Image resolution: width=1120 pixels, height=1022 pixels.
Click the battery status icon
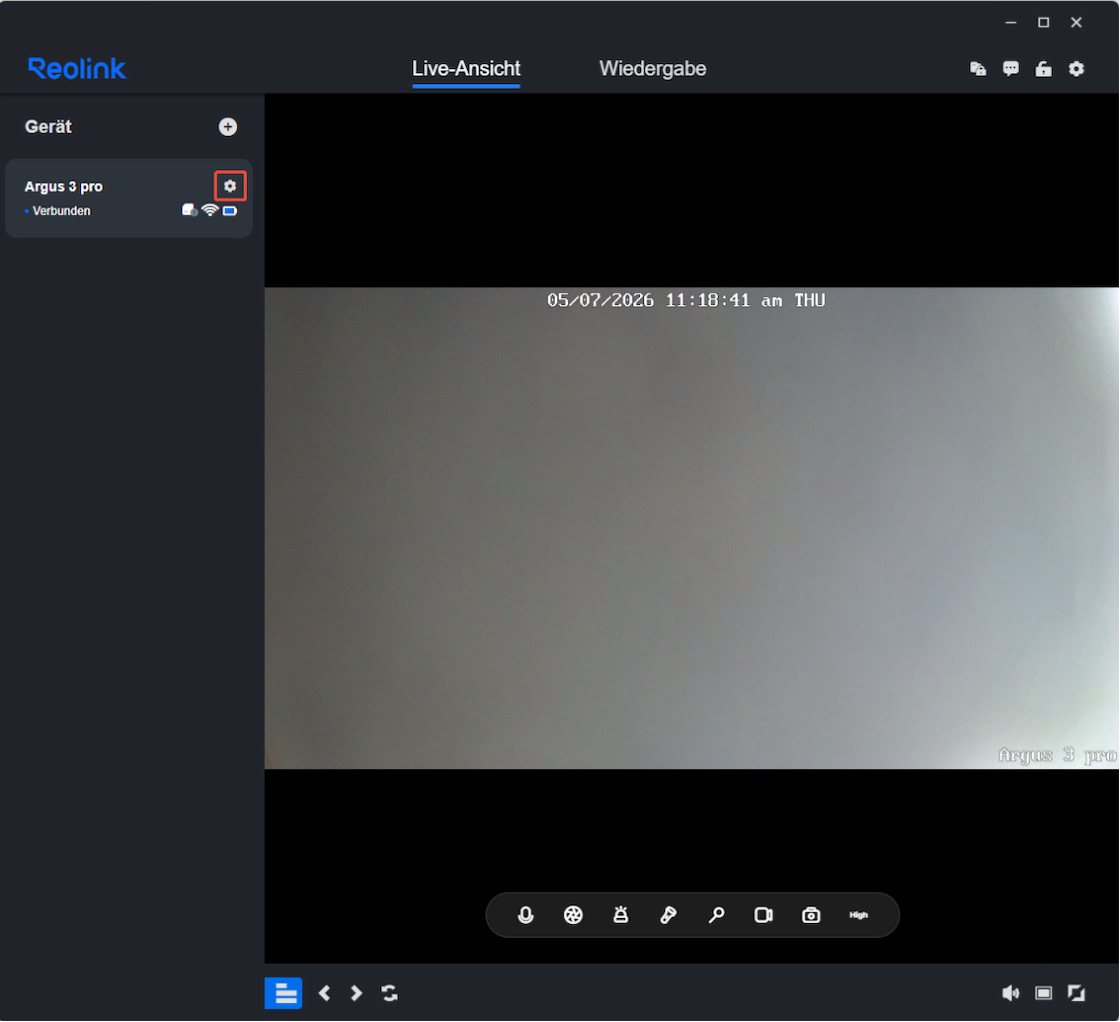pos(229,211)
